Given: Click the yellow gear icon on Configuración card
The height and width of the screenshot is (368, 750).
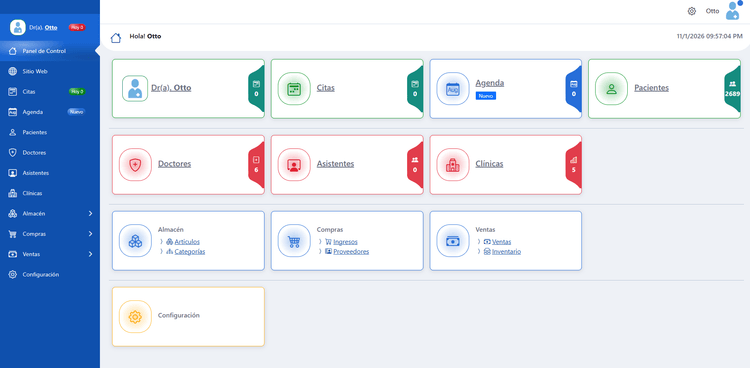Looking at the screenshot, I should [x=135, y=317].
